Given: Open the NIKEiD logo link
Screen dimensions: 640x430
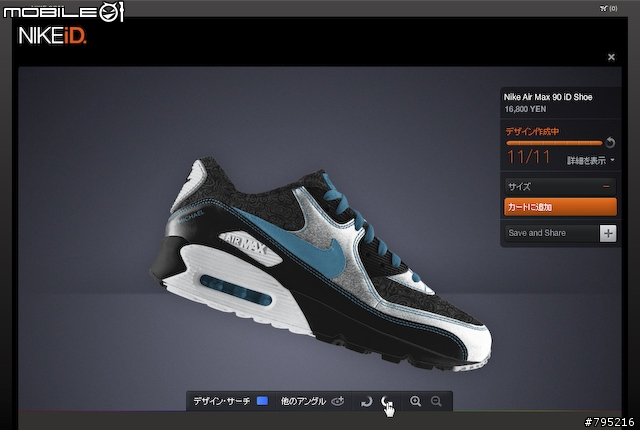Looking at the screenshot, I should tap(52, 36).
